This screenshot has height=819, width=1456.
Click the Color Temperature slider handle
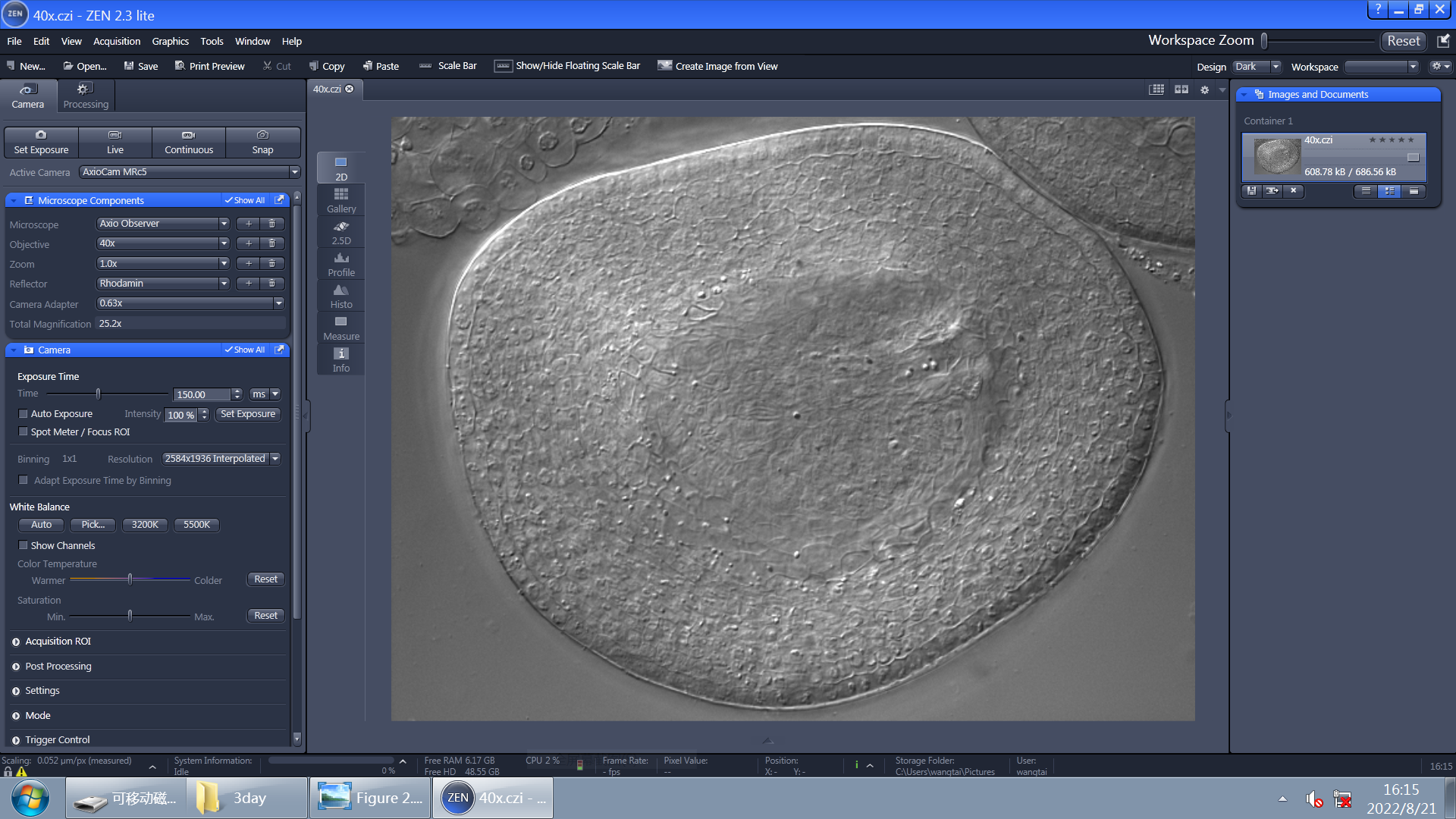pos(130,579)
